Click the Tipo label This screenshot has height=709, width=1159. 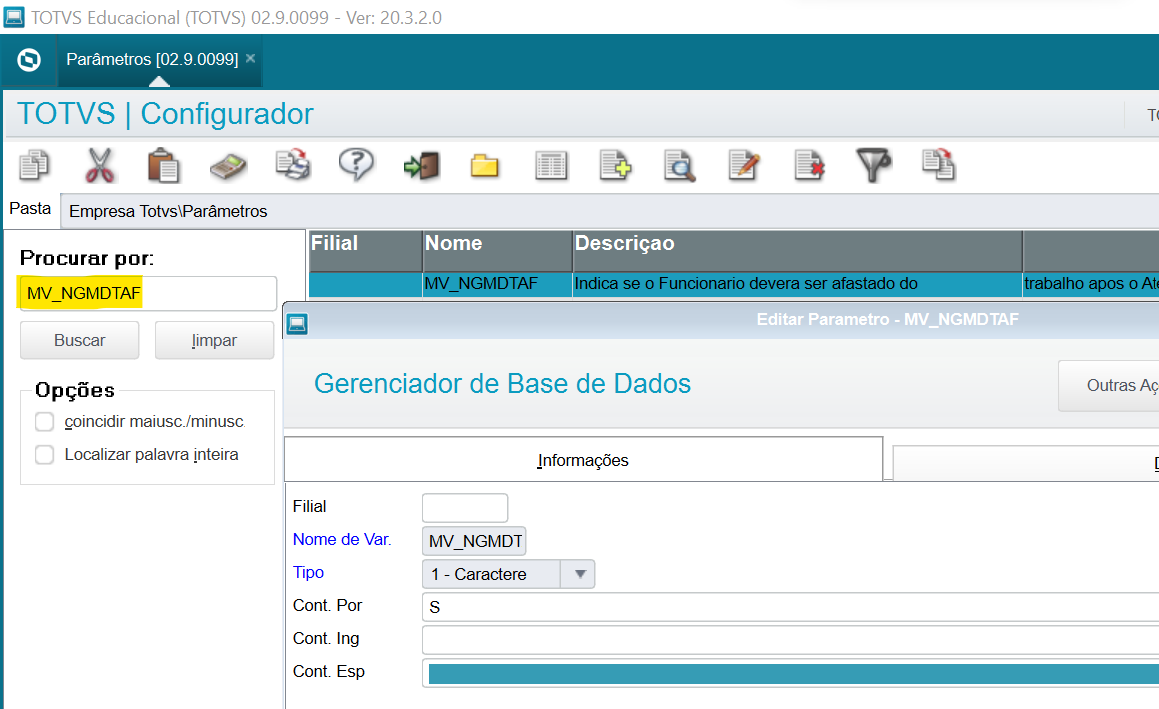click(308, 573)
